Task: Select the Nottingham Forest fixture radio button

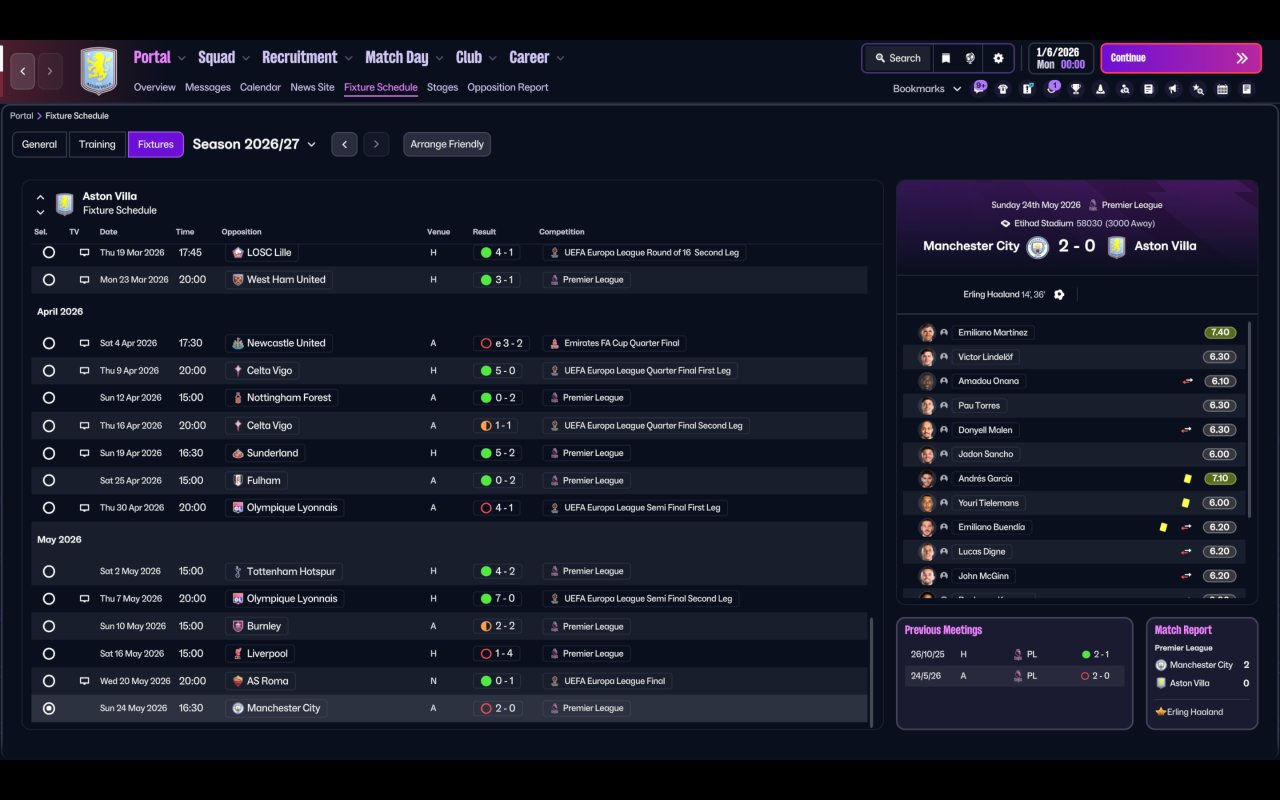Action: tap(49, 398)
